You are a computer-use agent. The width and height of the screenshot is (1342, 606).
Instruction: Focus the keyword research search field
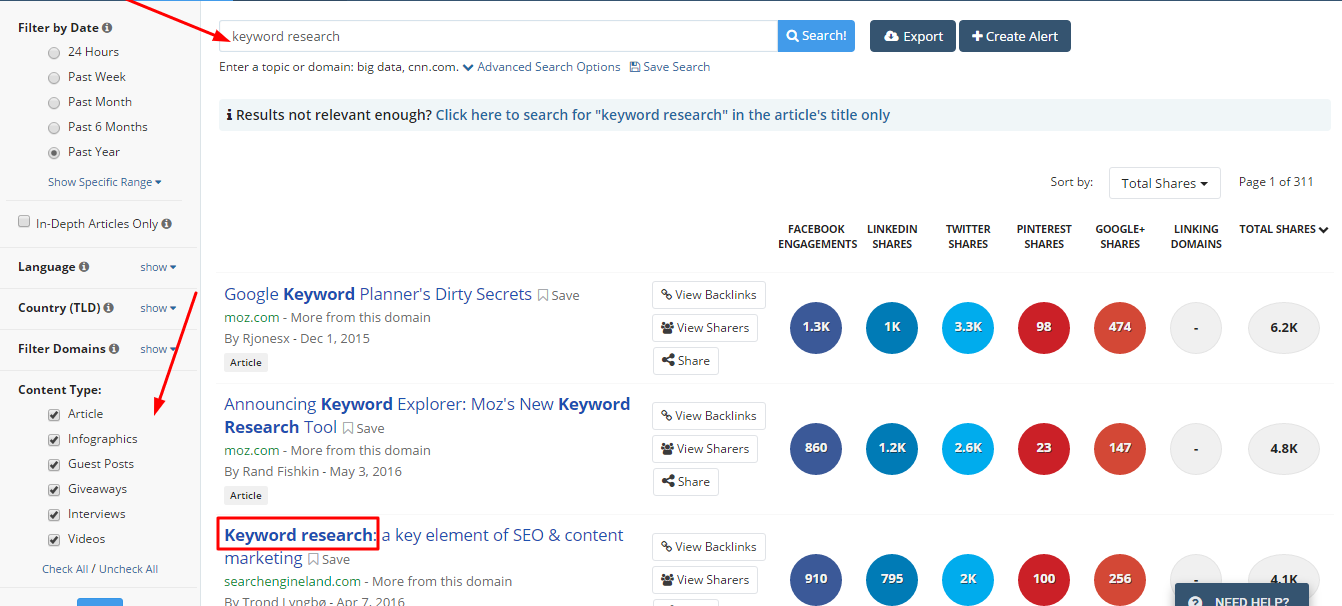pos(498,36)
